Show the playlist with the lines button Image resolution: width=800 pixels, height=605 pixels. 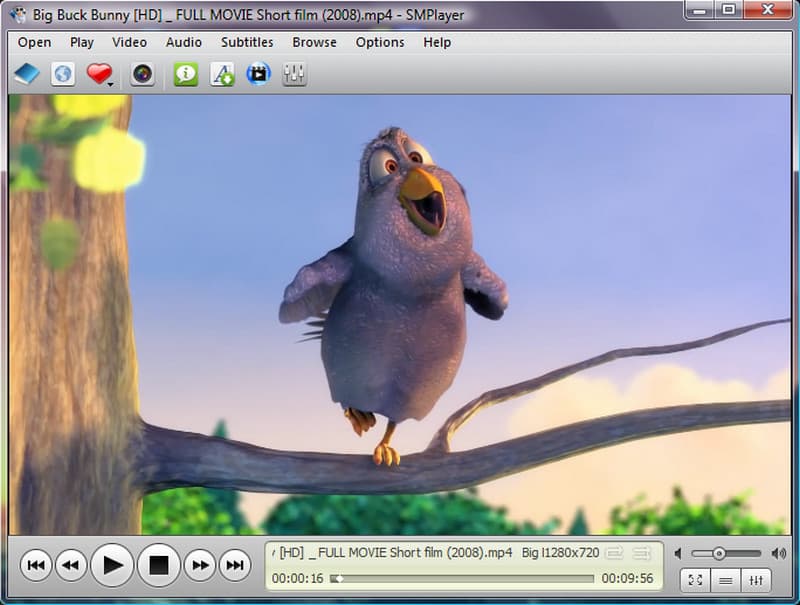[x=725, y=581]
